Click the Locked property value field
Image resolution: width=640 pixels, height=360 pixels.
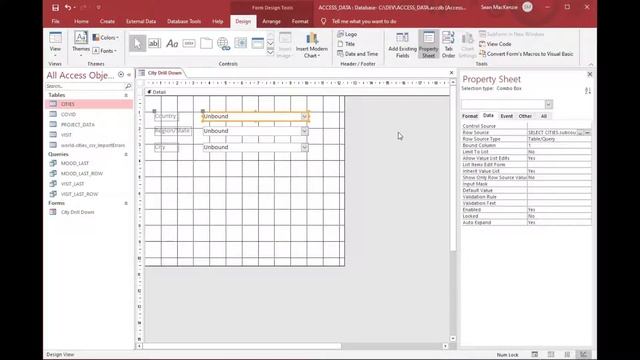[x=559, y=216]
